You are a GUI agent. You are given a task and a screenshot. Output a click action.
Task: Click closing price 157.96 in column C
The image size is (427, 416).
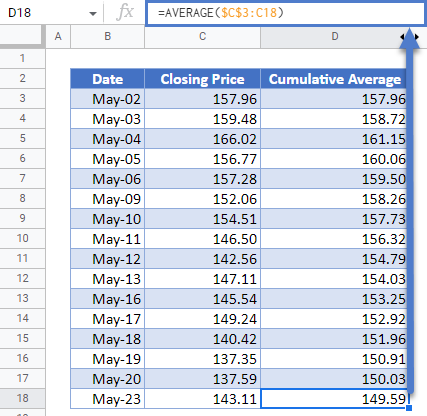click(202, 99)
